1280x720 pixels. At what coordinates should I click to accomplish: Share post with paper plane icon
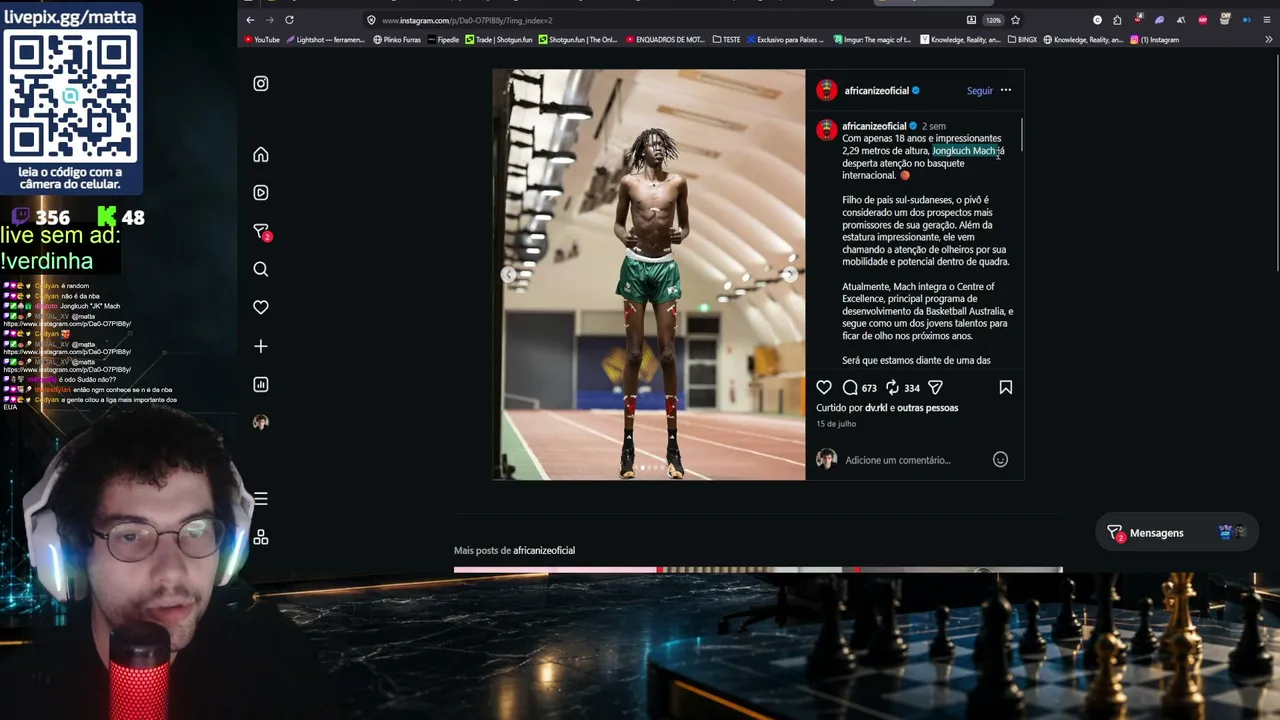(x=936, y=387)
